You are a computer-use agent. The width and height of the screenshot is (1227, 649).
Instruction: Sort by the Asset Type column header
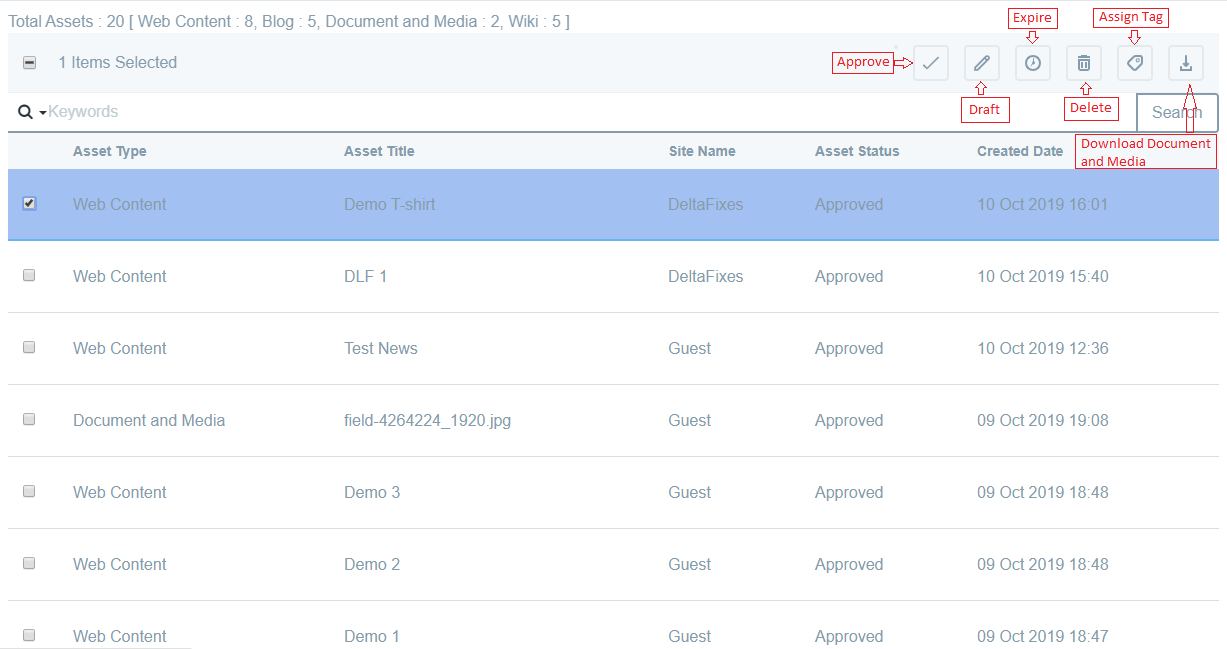pos(109,151)
